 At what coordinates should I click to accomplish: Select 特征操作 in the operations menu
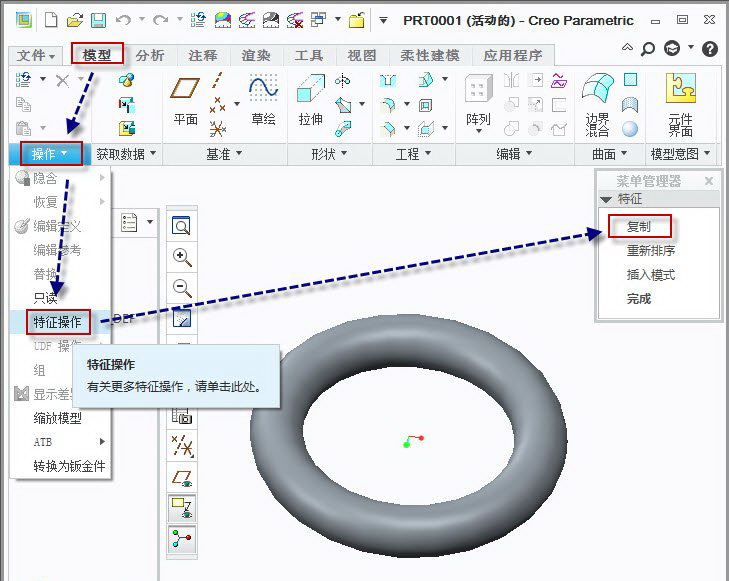click(58, 322)
